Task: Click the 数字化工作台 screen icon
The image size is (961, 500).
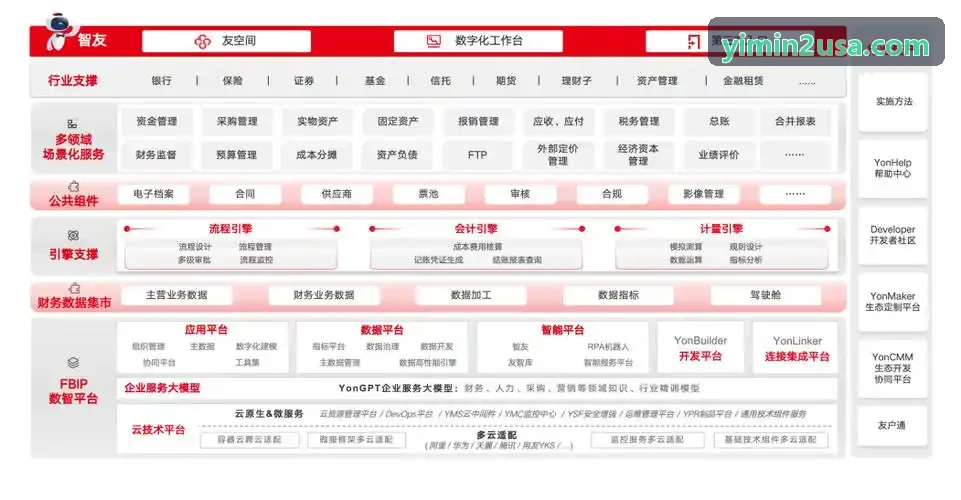Action: tap(434, 41)
